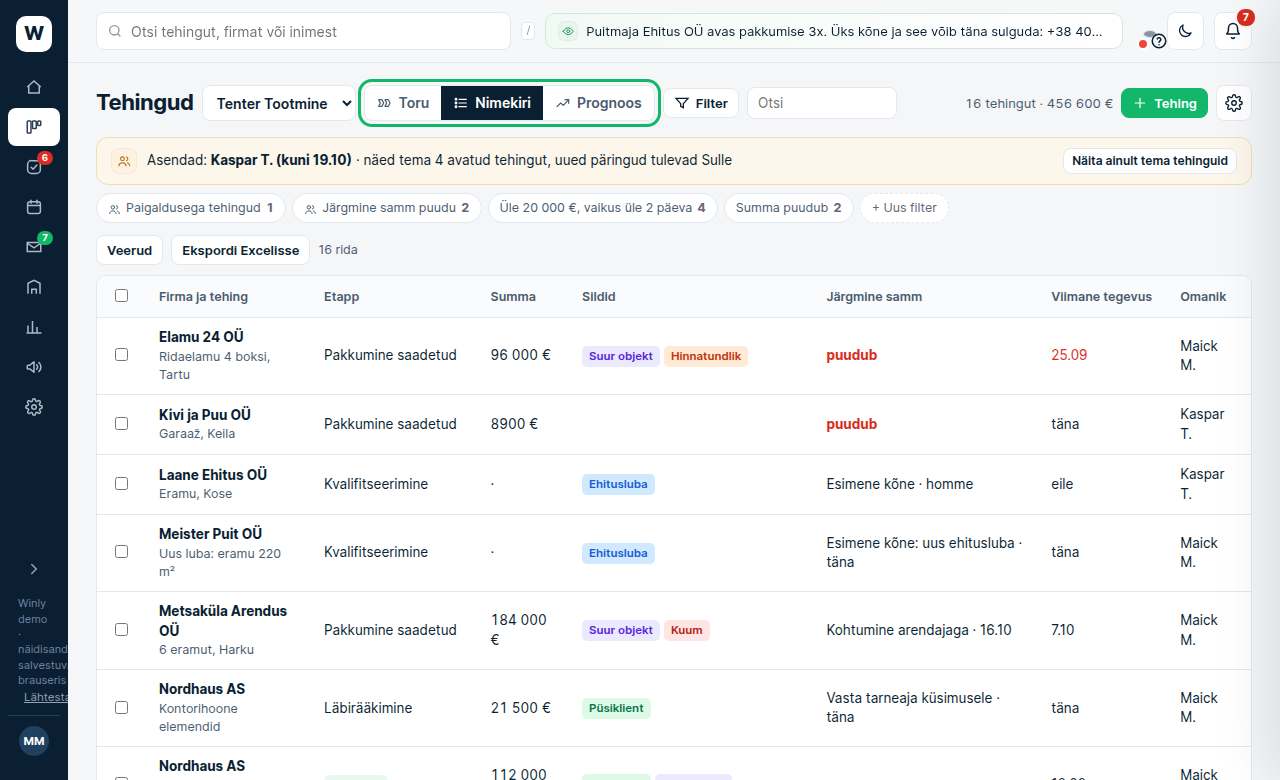Open help question mark icon
The height and width of the screenshot is (780, 1280).
click(1158, 41)
